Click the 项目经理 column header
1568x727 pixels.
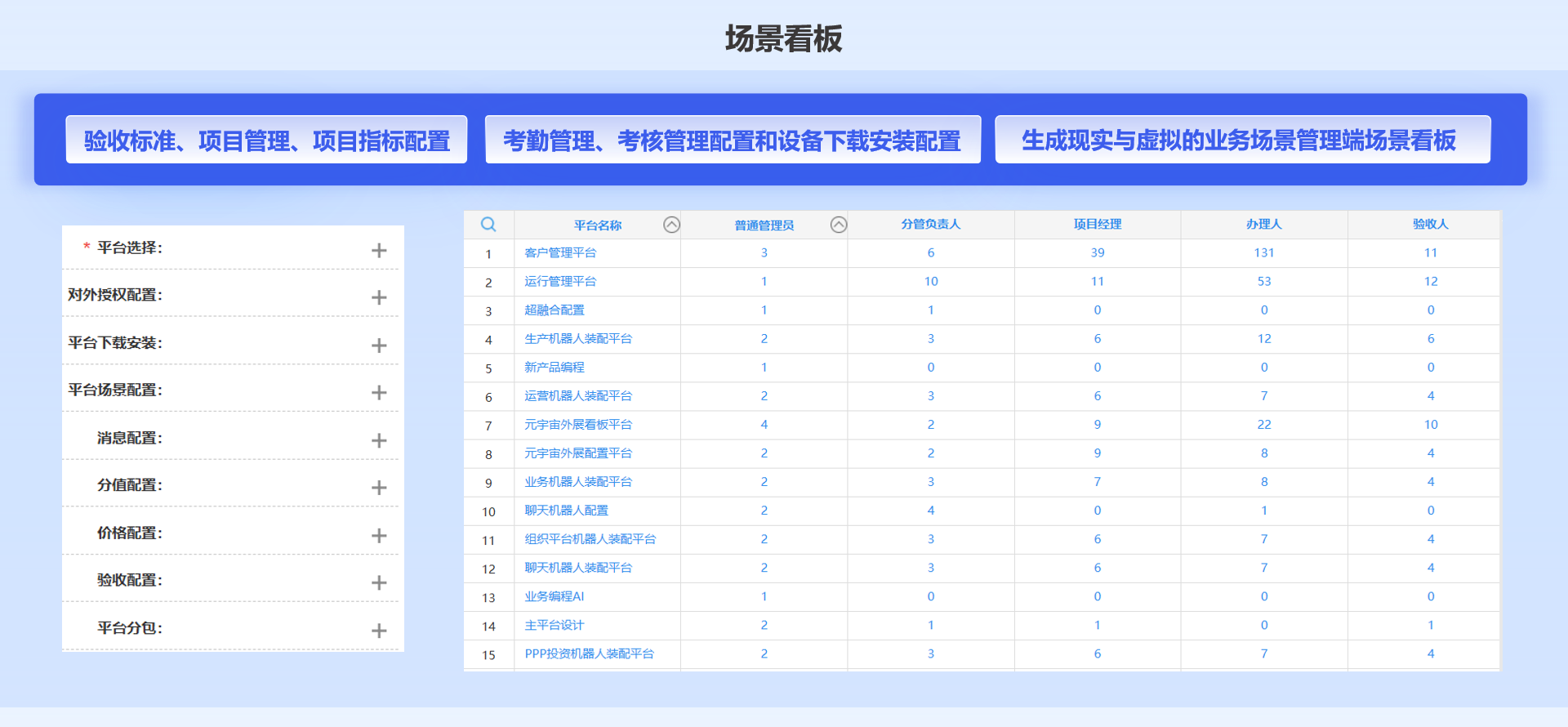[x=1097, y=225]
